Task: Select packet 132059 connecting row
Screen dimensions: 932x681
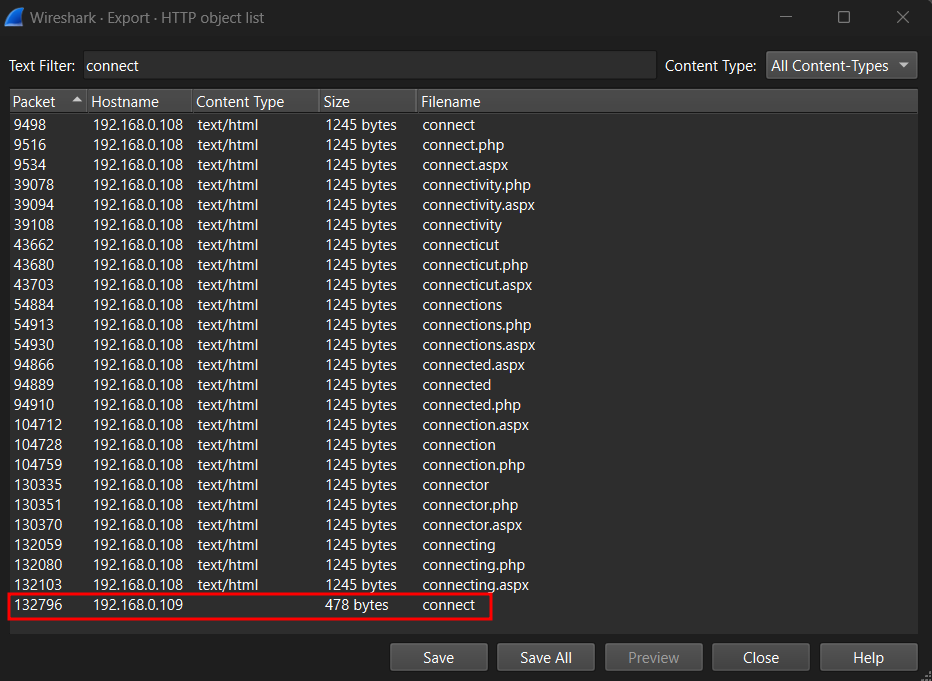Action: (x=464, y=545)
